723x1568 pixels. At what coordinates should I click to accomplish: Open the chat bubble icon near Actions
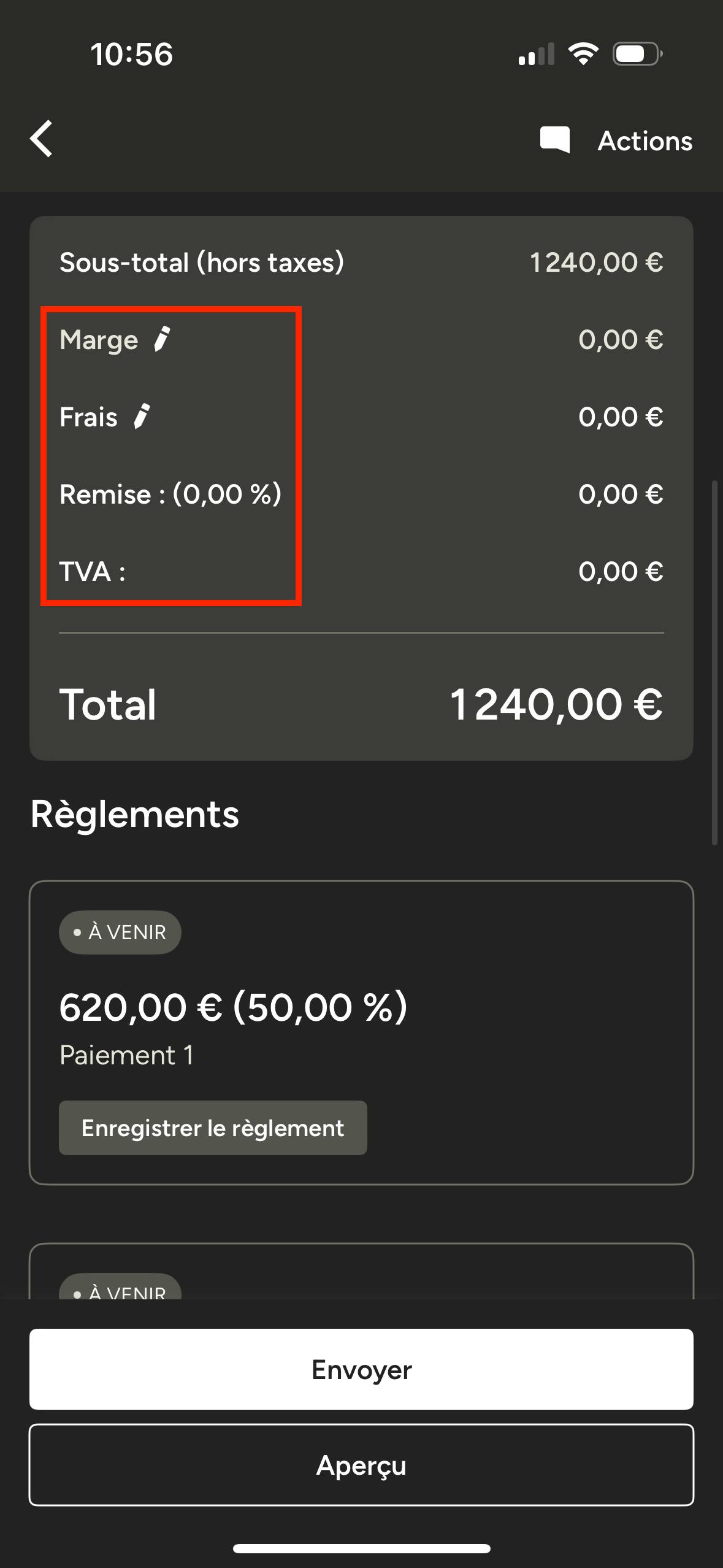[554, 140]
